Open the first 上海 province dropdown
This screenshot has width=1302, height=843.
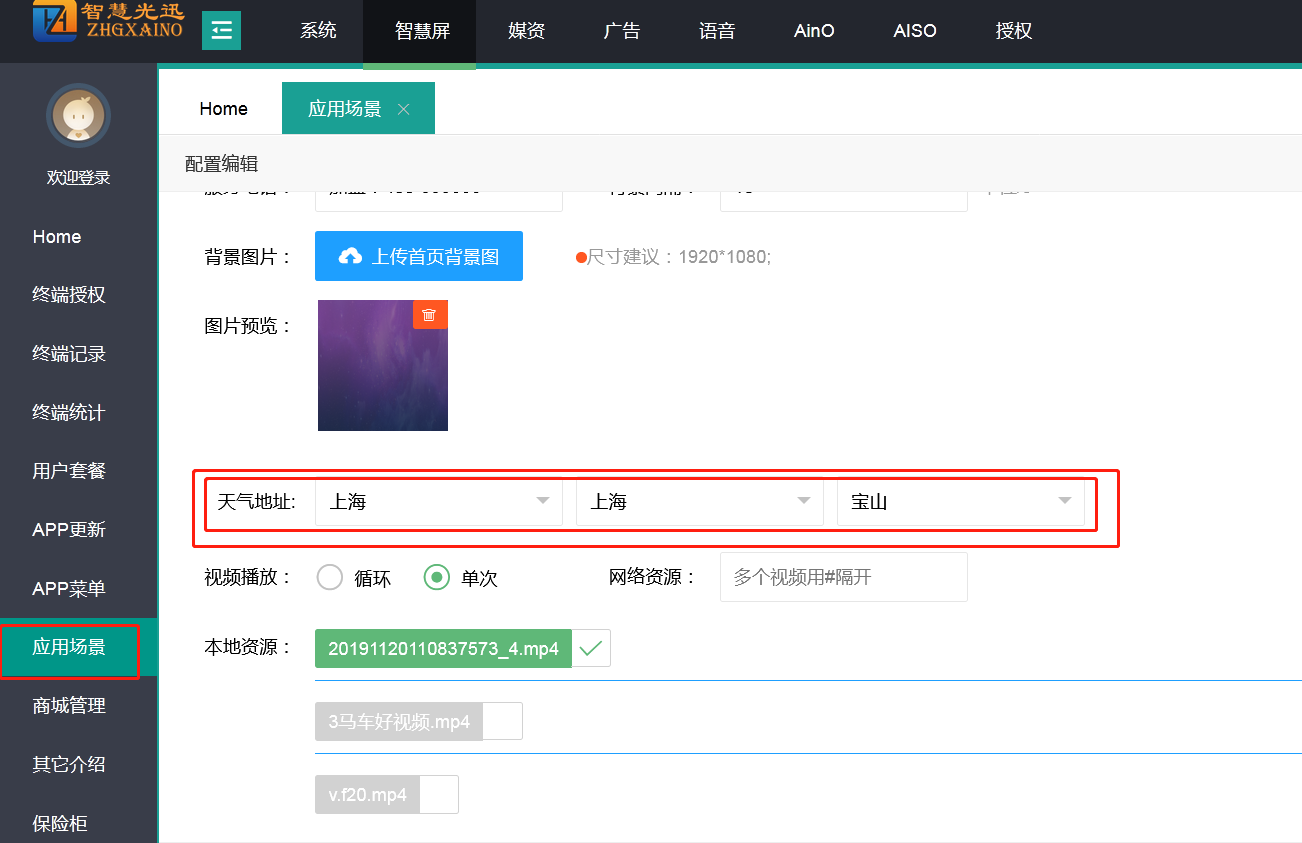coord(439,502)
